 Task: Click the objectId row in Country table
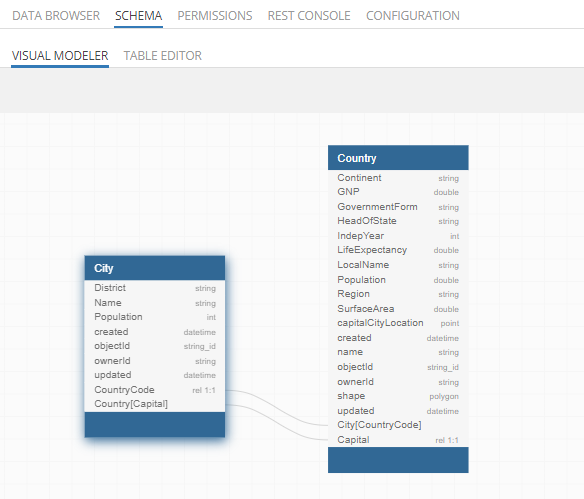tap(398, 367)
